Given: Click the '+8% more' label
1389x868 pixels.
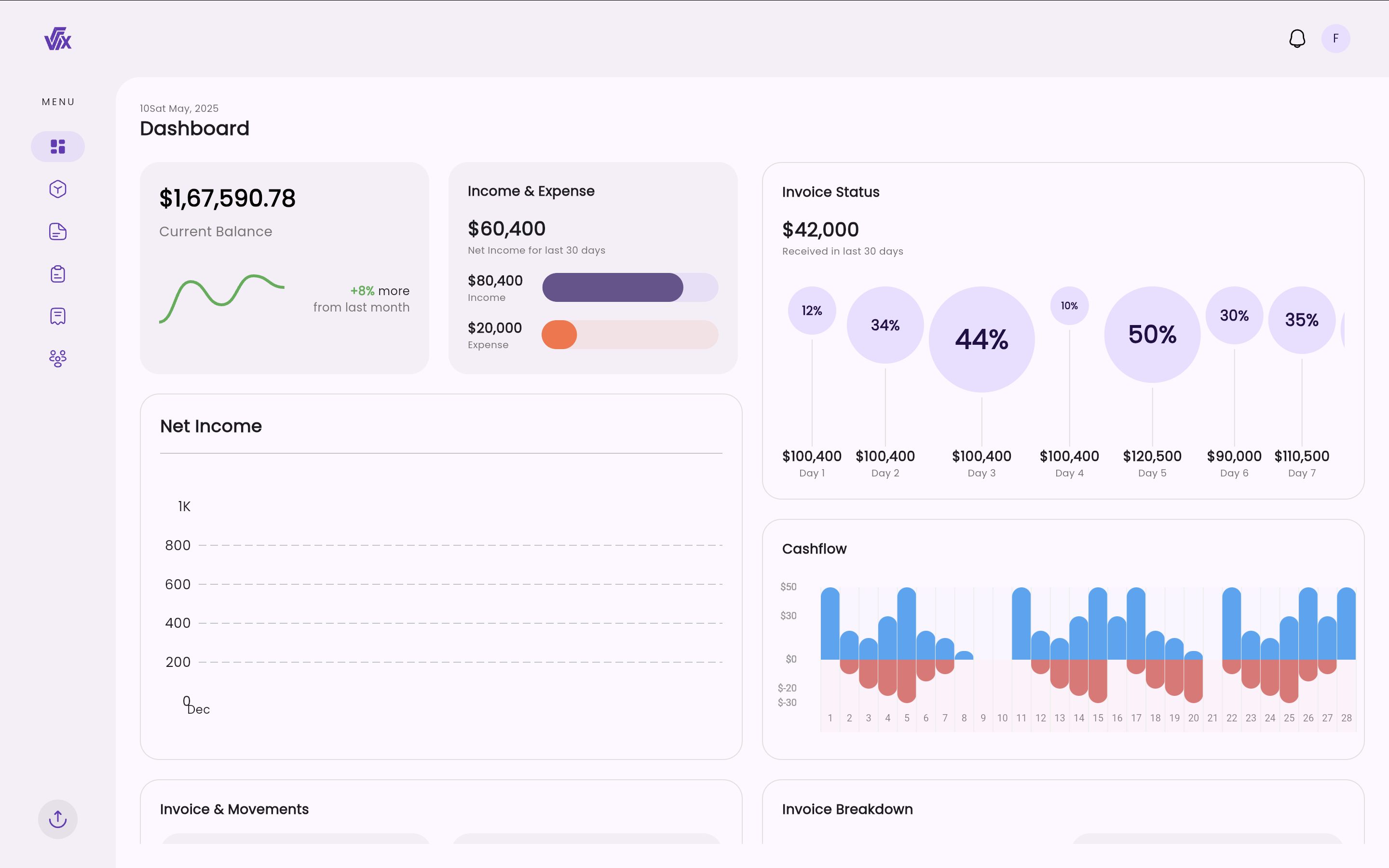Looking at the screenshot, I should 380,290.
